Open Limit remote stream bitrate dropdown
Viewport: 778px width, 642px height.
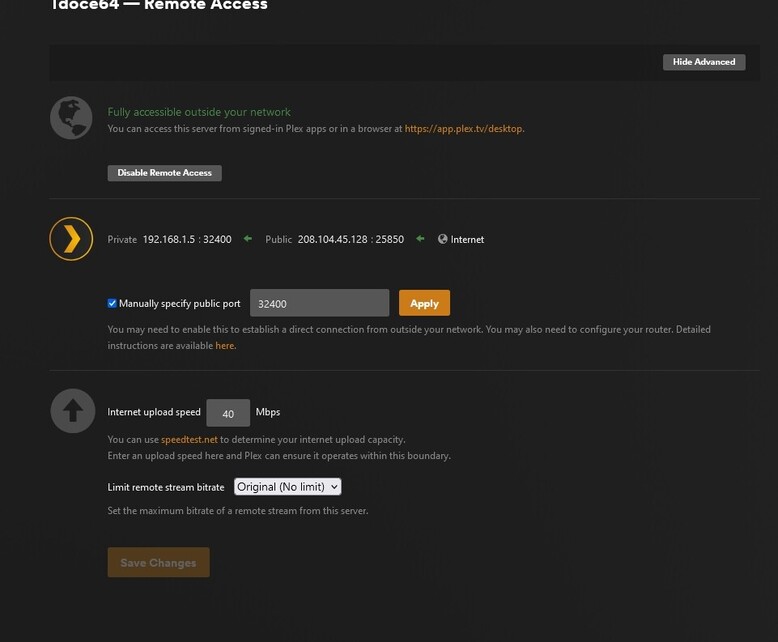[287, 487]
